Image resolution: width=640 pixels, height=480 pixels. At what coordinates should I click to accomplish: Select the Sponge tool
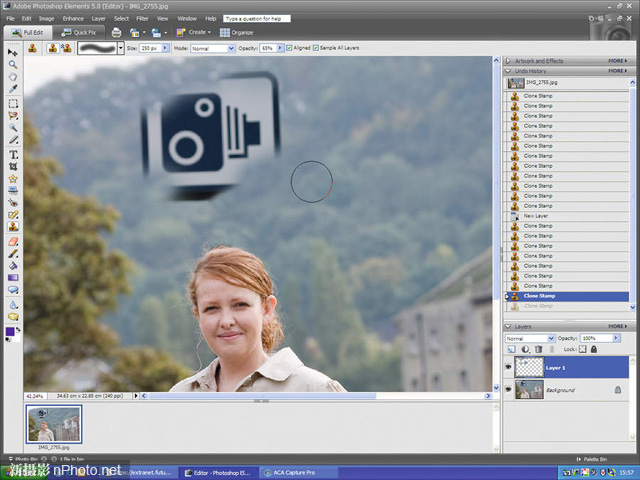coord(13,317)
